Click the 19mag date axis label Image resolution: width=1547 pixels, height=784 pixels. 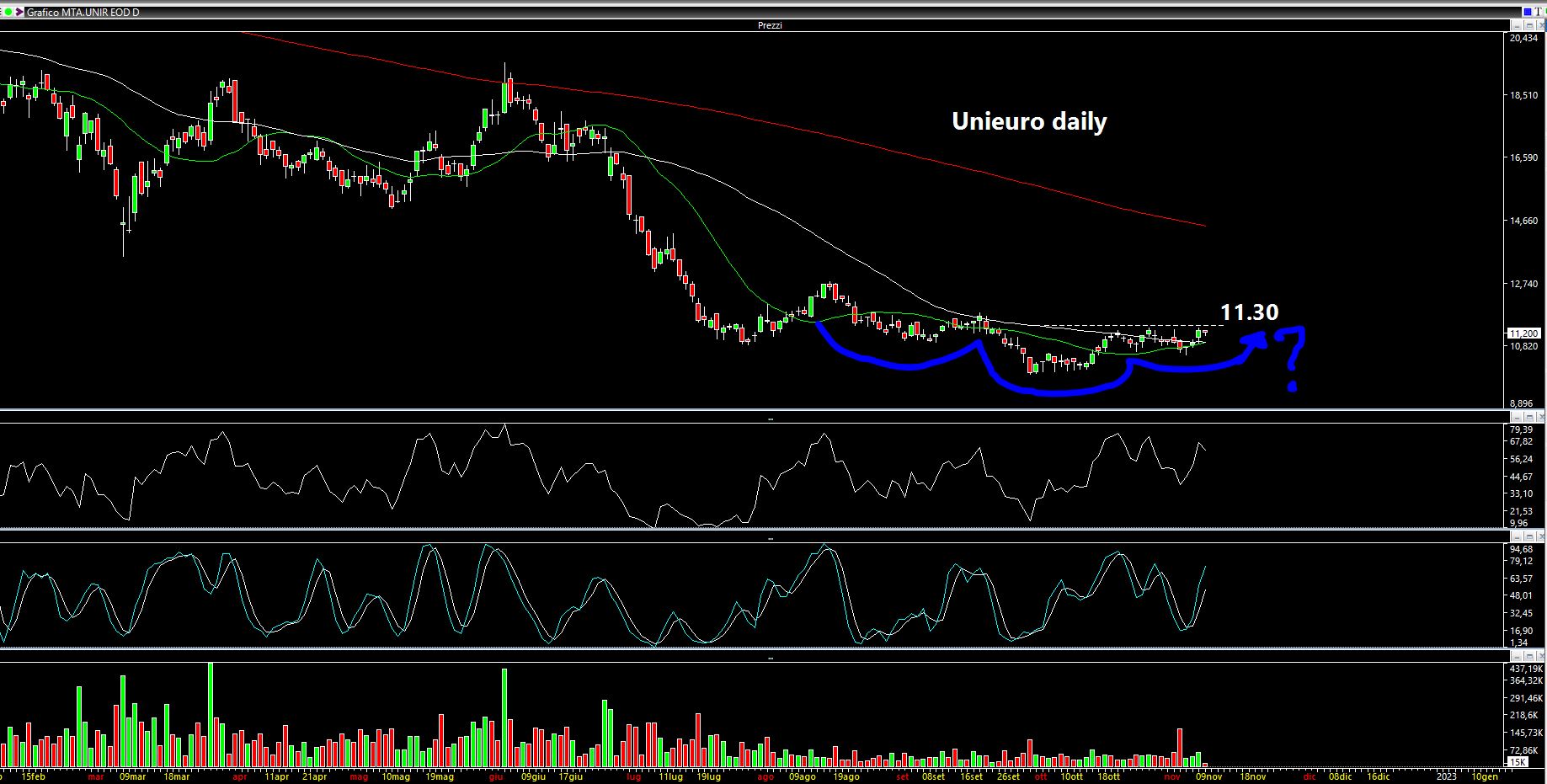[x=440, y=777]
